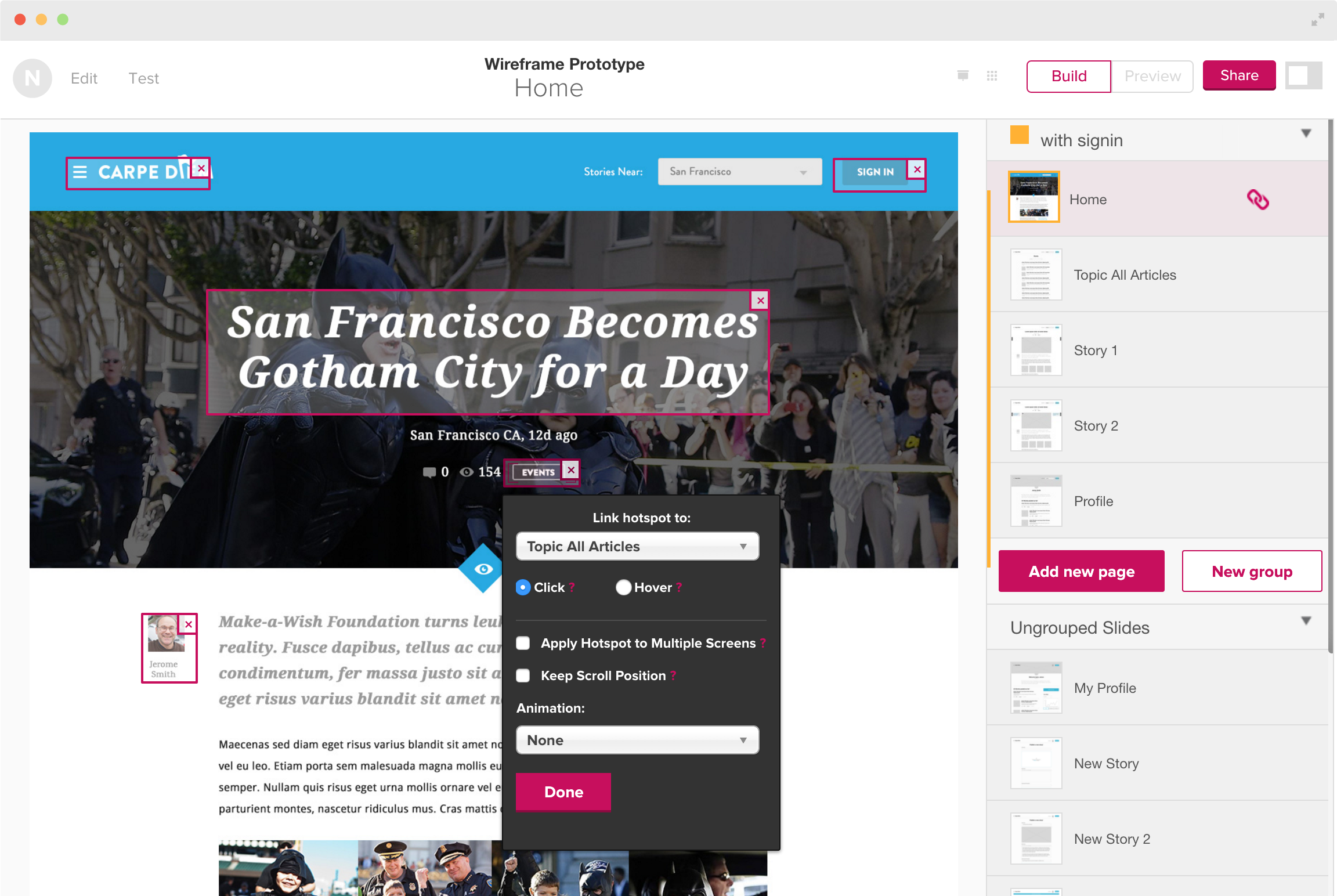Enable Apply Hotspot to Multiple Screens checkbox
Viewport: 1337px width, 896px height.
click(x=523, y=643)
